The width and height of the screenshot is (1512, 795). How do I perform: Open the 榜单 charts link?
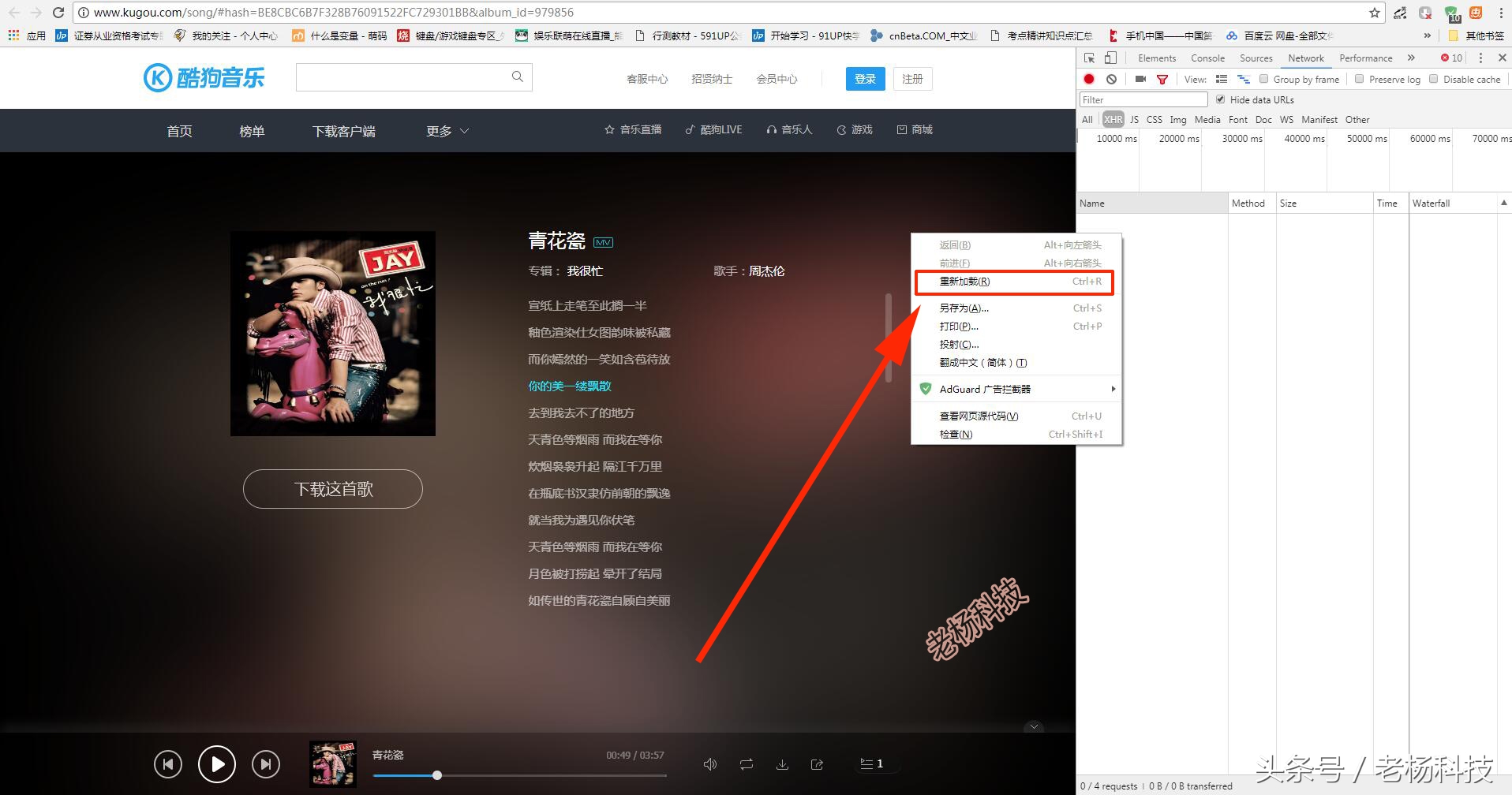tap(252, 131)
